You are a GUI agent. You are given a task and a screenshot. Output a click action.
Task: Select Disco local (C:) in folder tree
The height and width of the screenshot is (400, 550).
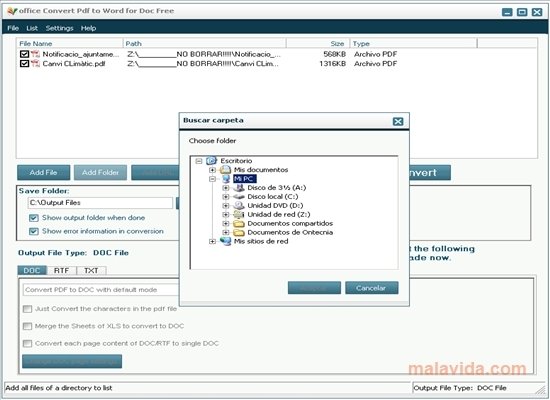pos(273,197)
